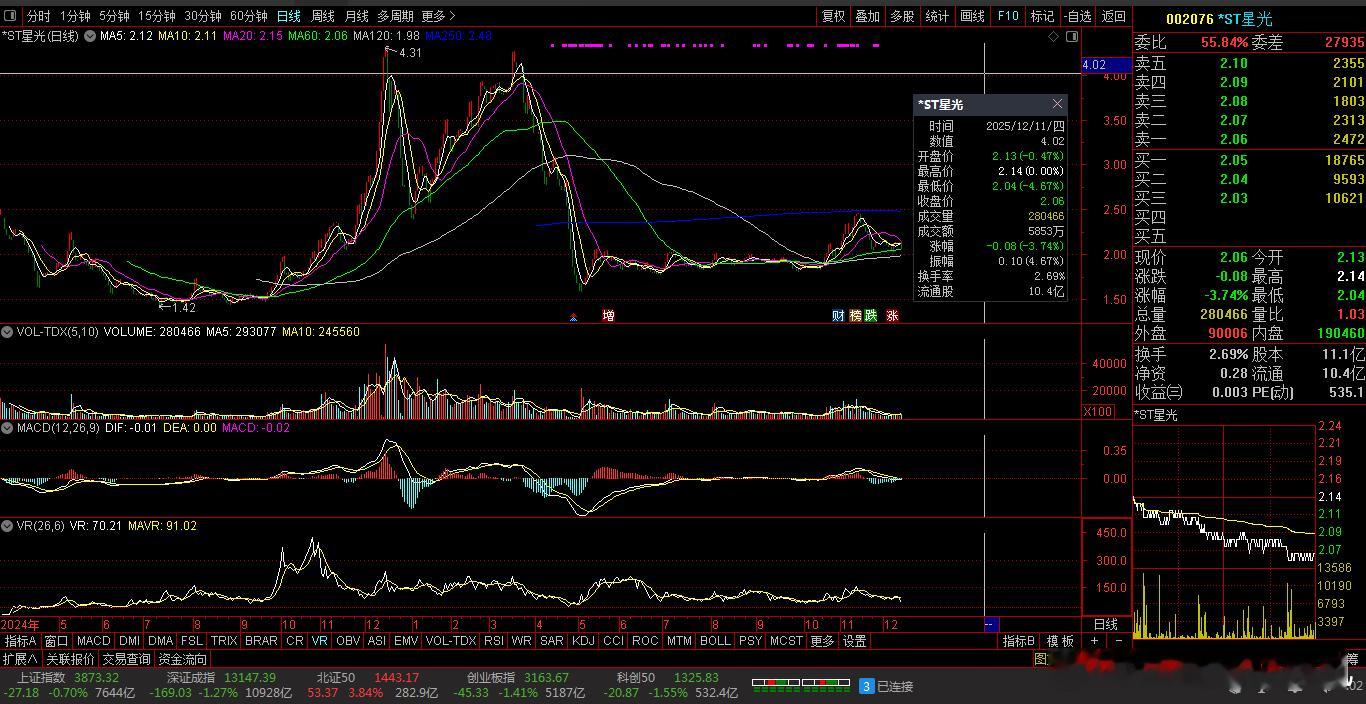Select the 60分钟 period tab
1366x704 pixels.
tap(248, 16)
